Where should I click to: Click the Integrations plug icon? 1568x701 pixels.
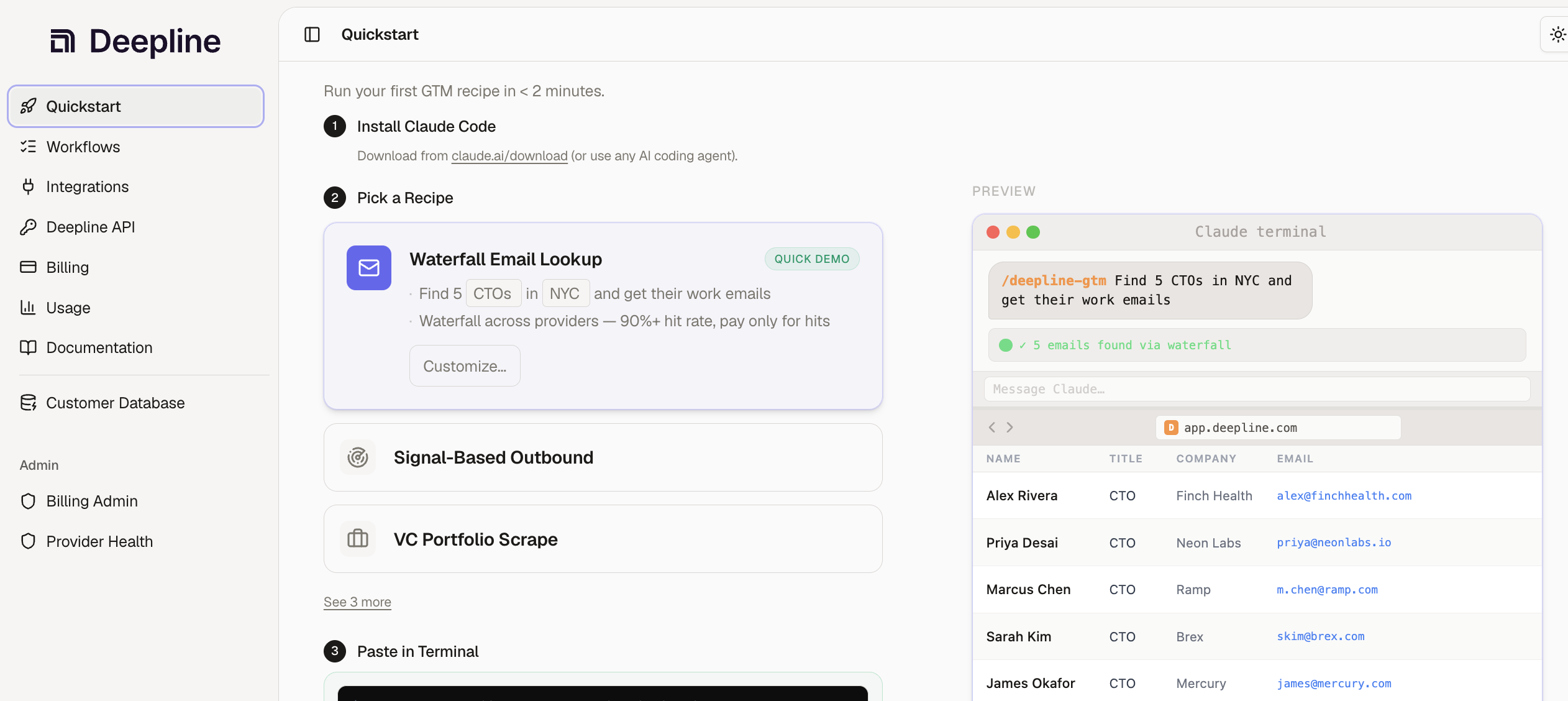coord(29,186)
